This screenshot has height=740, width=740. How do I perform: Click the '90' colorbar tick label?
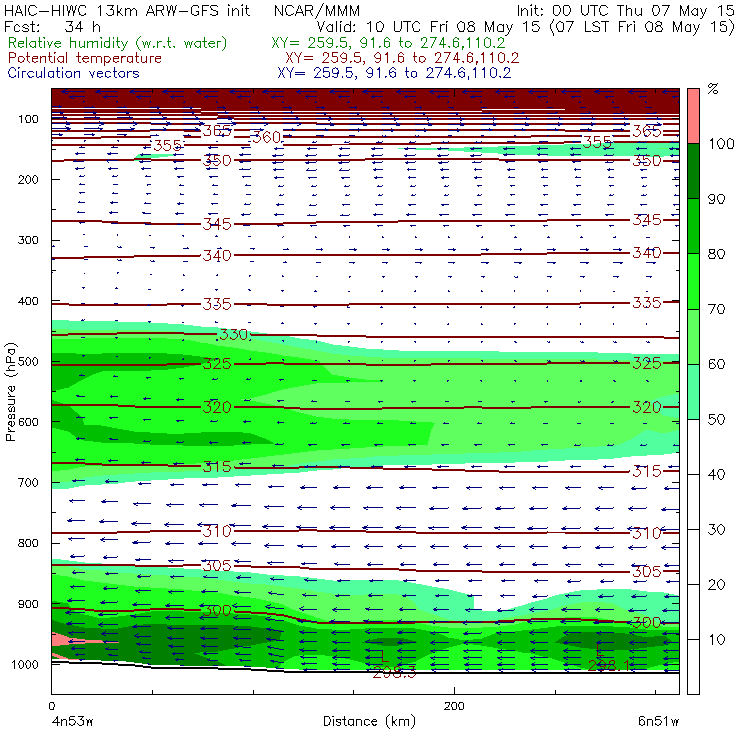coord(716,199)
